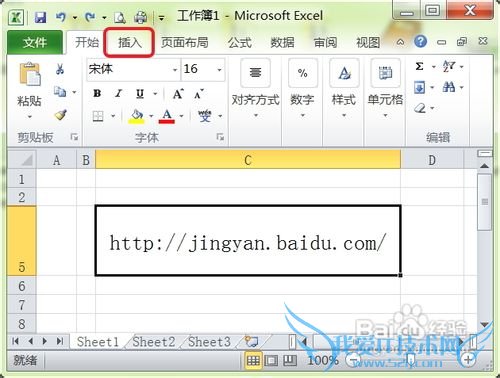Switch to Page Layout view in status bar
Viewport: 500px width, 378px height.
coord(271,360)
